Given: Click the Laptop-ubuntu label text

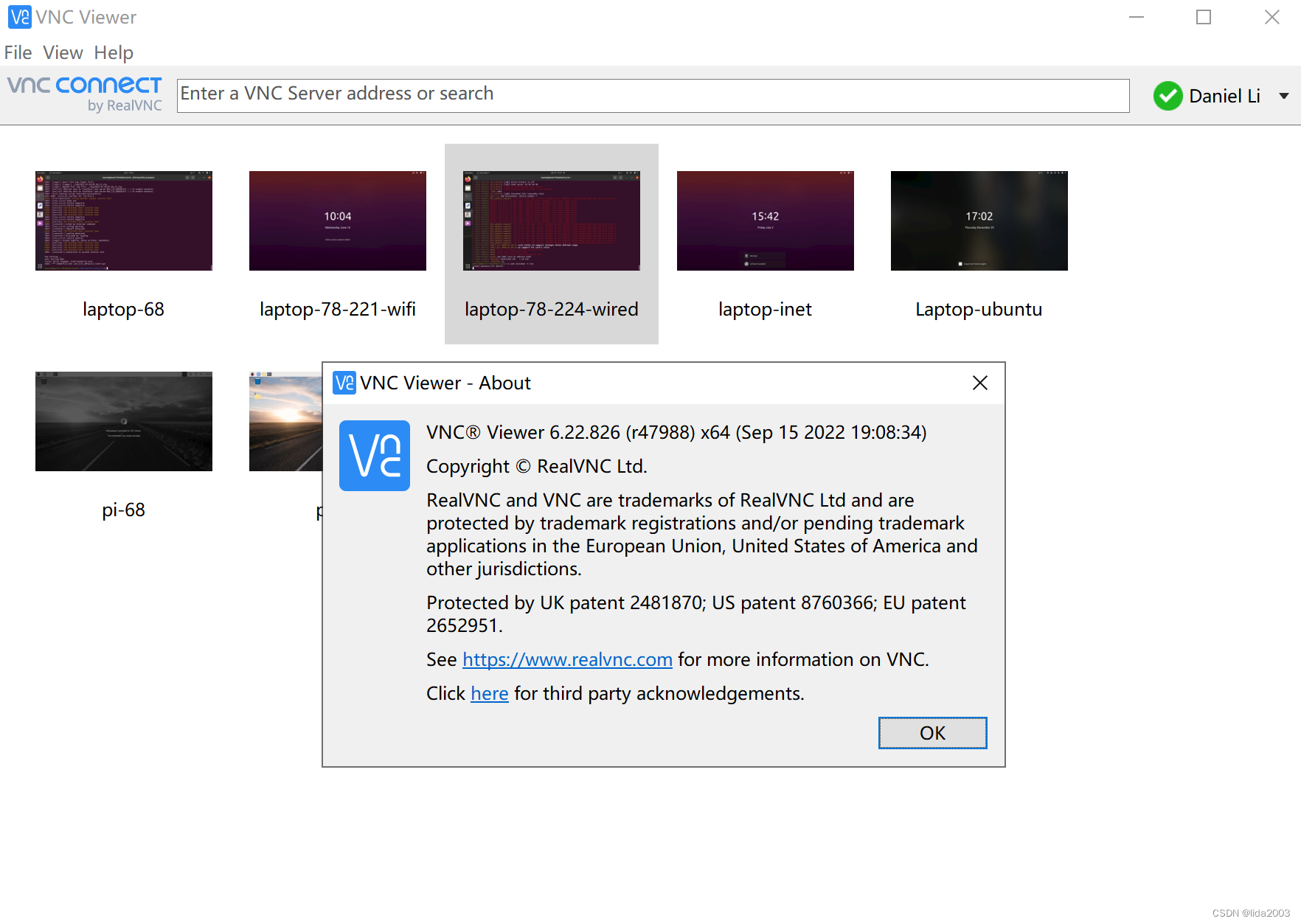Looking at the screenshot, I should (979, 310).
